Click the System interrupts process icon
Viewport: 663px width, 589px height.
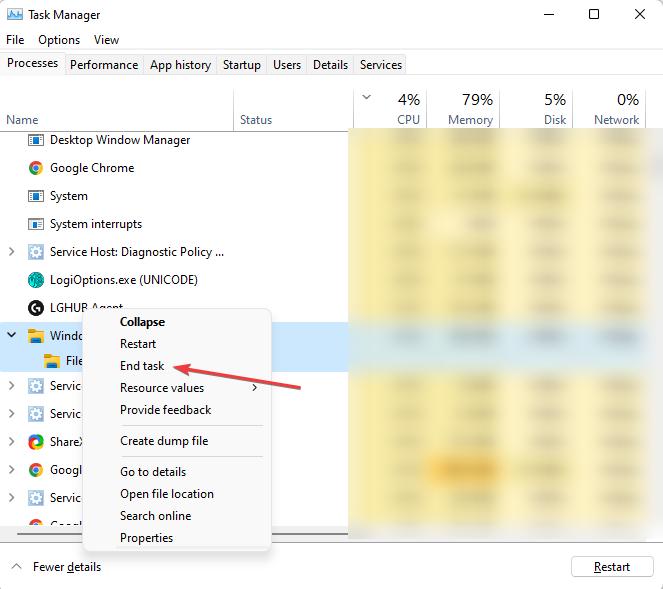pyautogui.click(x=36, y=224)
